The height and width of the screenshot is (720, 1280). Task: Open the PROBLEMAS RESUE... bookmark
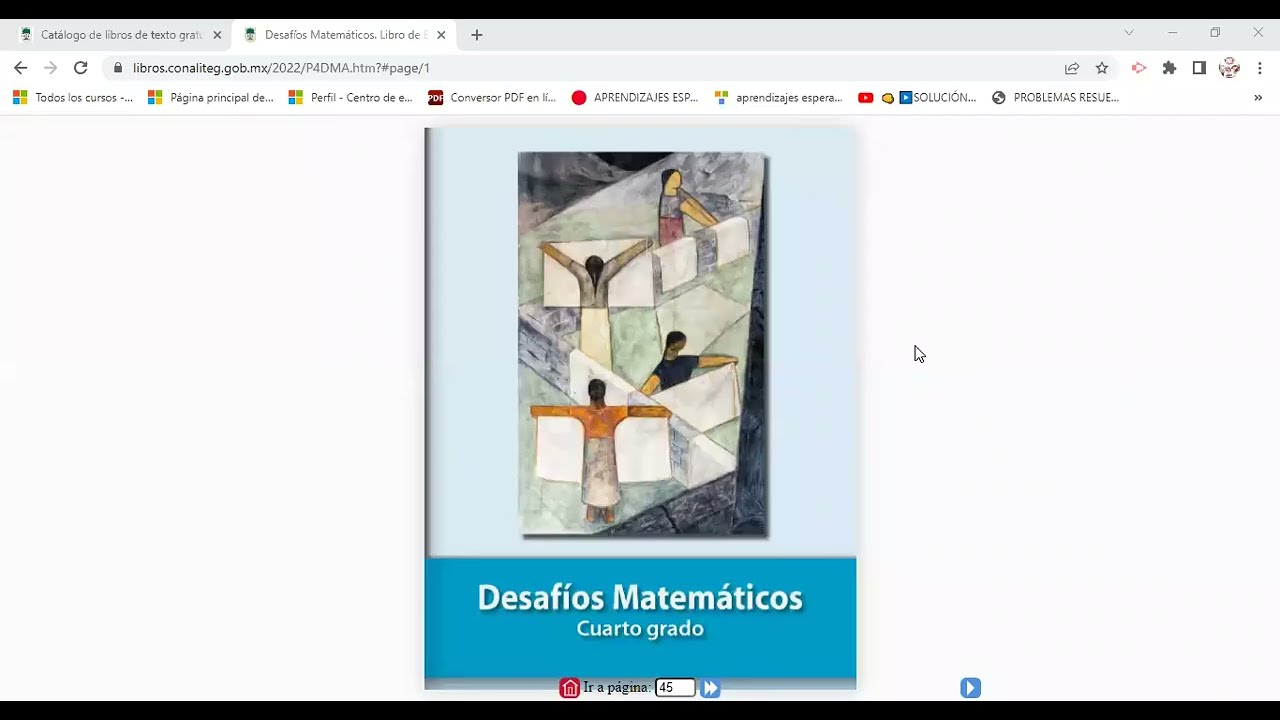coord(1055,98)
